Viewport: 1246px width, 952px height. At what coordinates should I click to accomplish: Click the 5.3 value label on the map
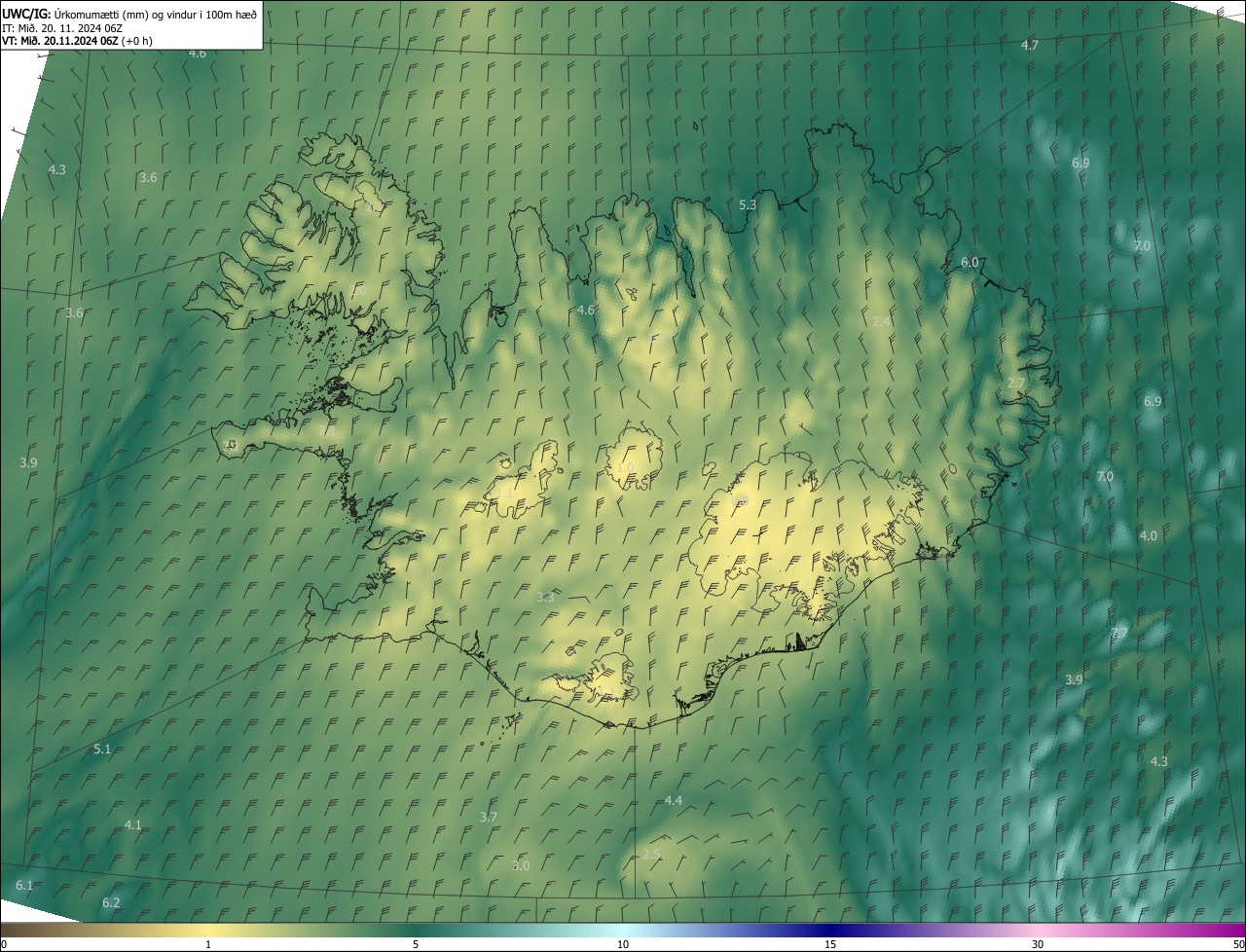pos(748,205)
